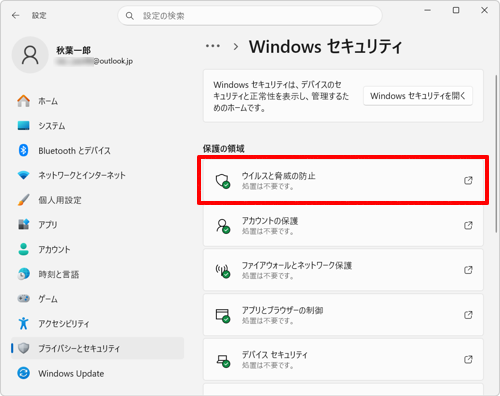
Task: Maximize the 設定 window
Action: pyautogui.click(x=456, y=10)
